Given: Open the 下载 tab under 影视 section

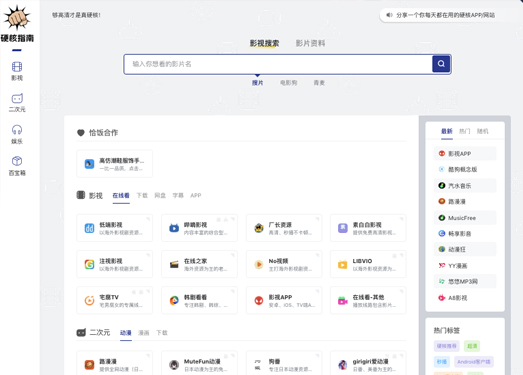Looking at the screenshot, I should coord(142,195).
